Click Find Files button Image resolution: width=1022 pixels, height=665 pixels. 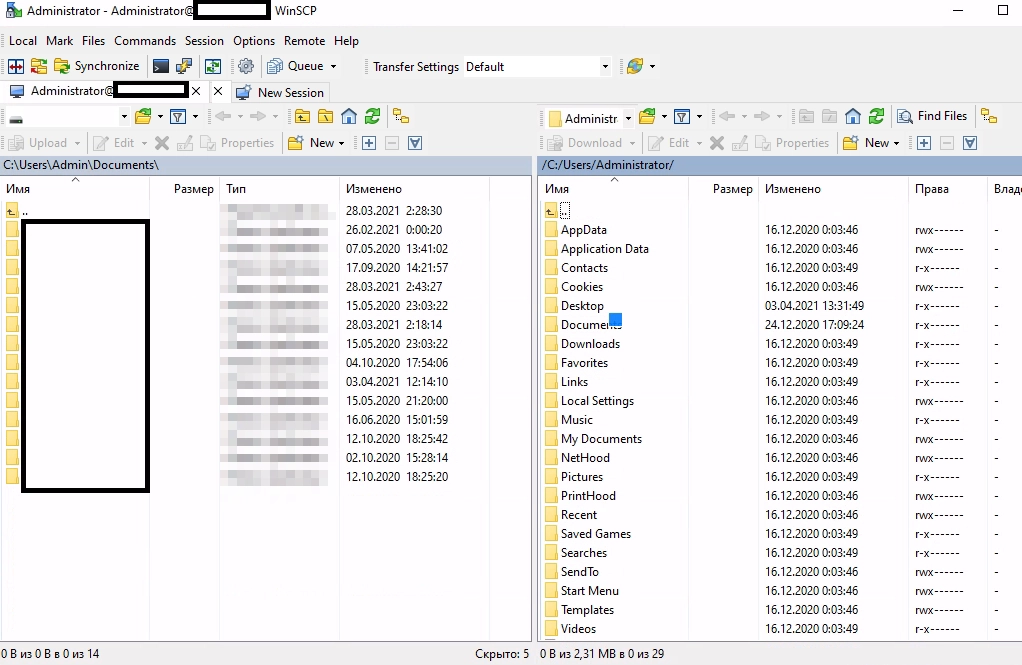pyautogui.click(x=932, y=116)
